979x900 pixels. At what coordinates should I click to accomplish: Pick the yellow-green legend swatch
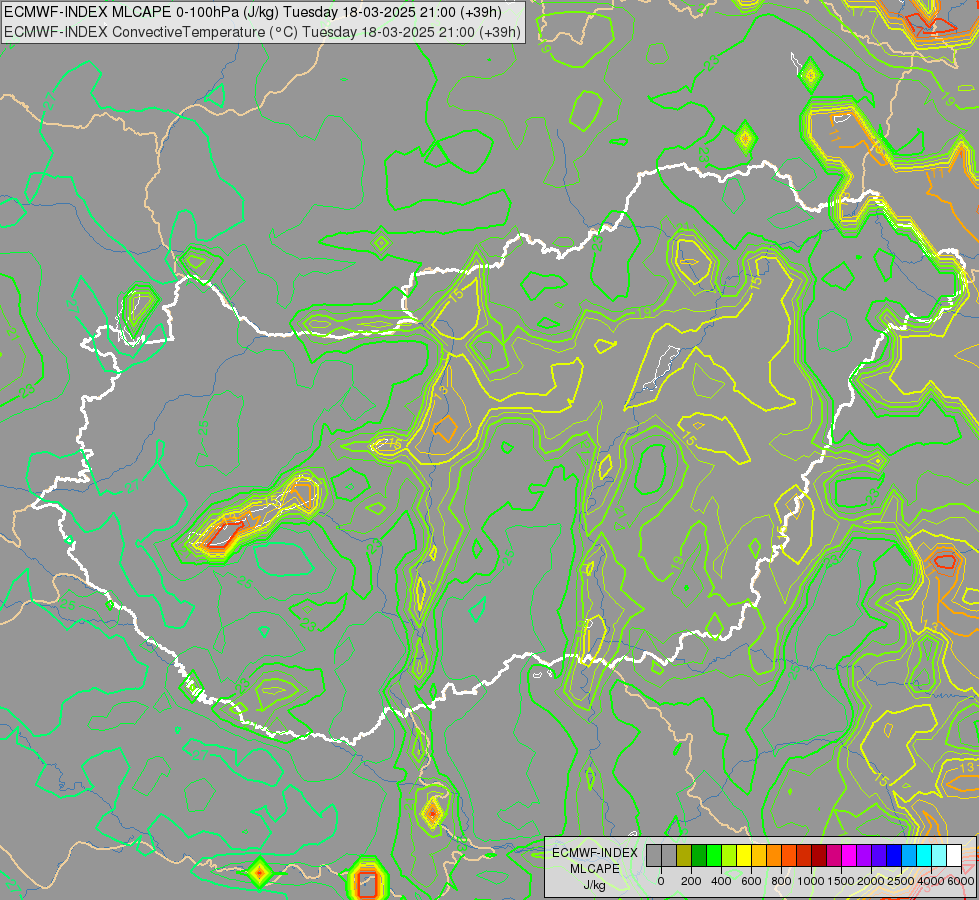tap(729, 856)
